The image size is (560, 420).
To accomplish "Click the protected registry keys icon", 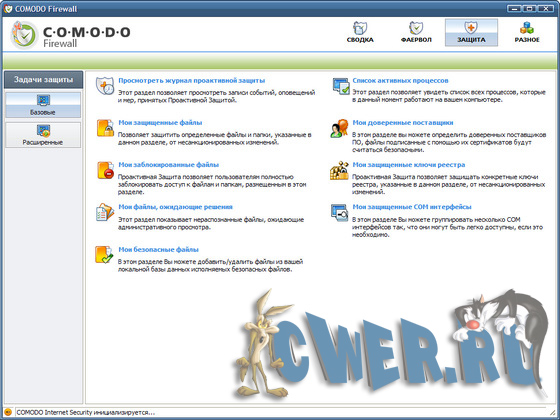I will [x=339, y=170].
